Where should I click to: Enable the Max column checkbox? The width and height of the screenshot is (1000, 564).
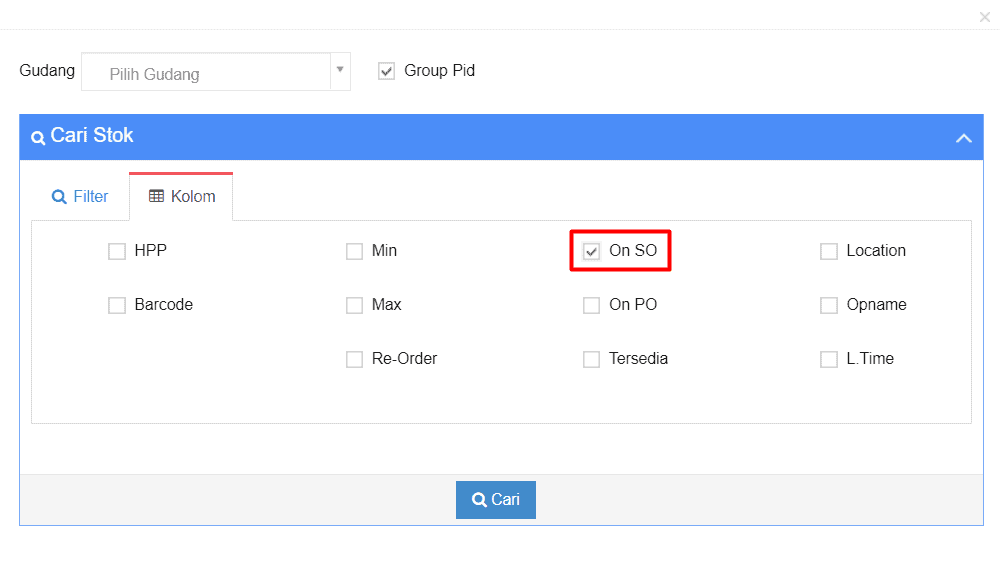tap(354, 305)
